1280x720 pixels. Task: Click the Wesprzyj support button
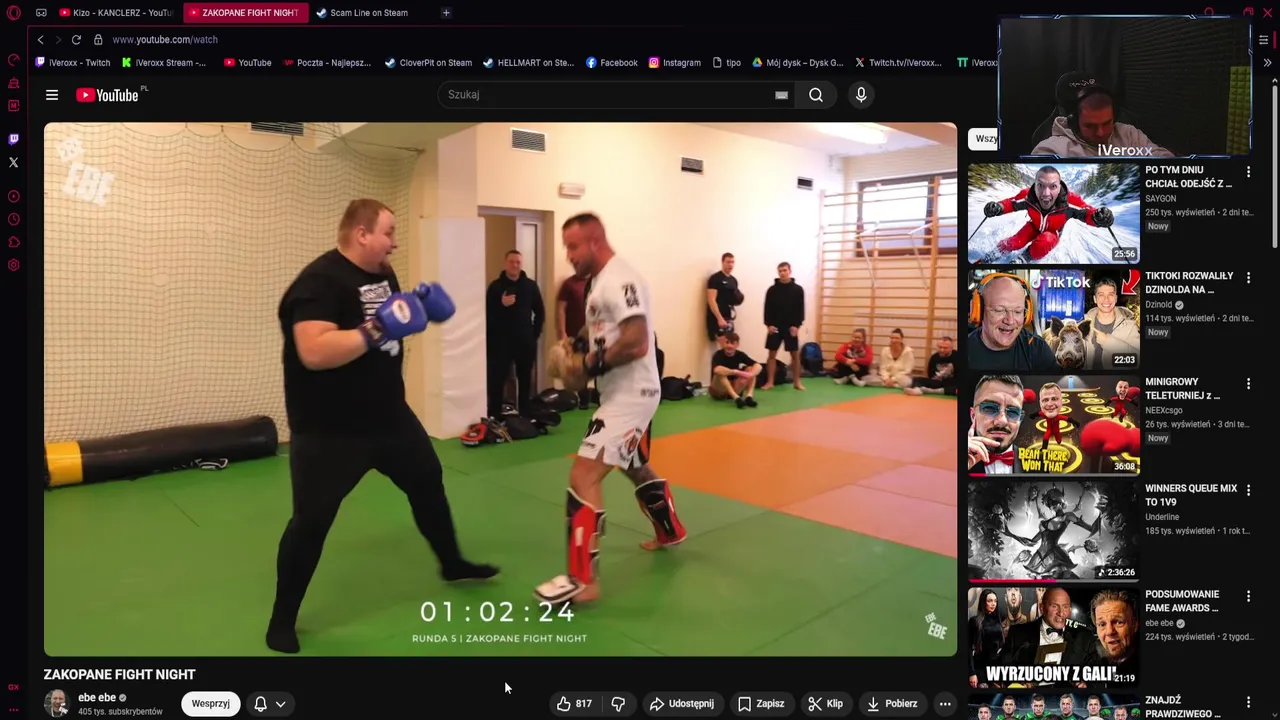point(211,704)
